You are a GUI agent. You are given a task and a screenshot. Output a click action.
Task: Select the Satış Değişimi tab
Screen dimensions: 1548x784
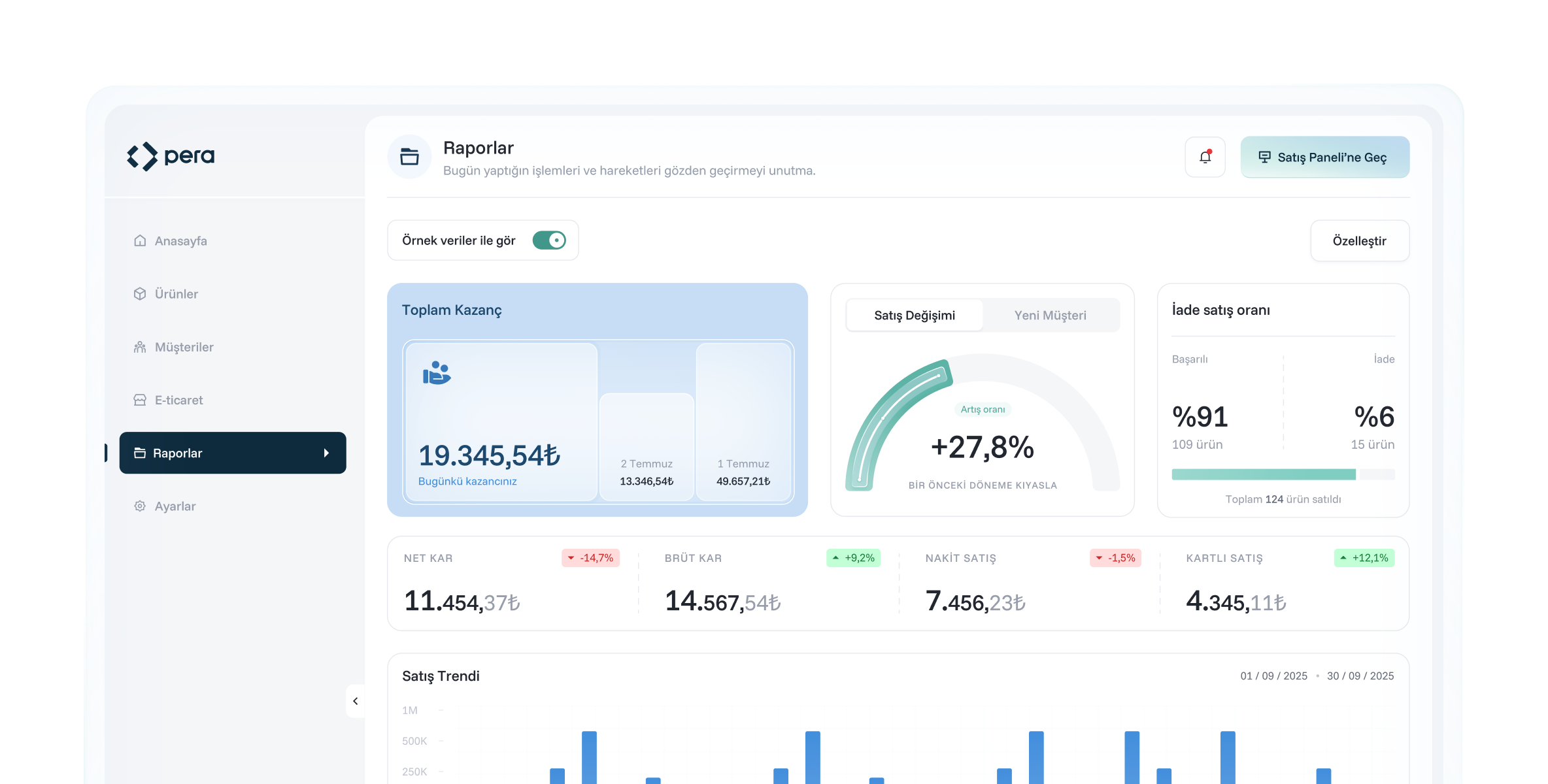pyautogui.click(x=914, y=316)
